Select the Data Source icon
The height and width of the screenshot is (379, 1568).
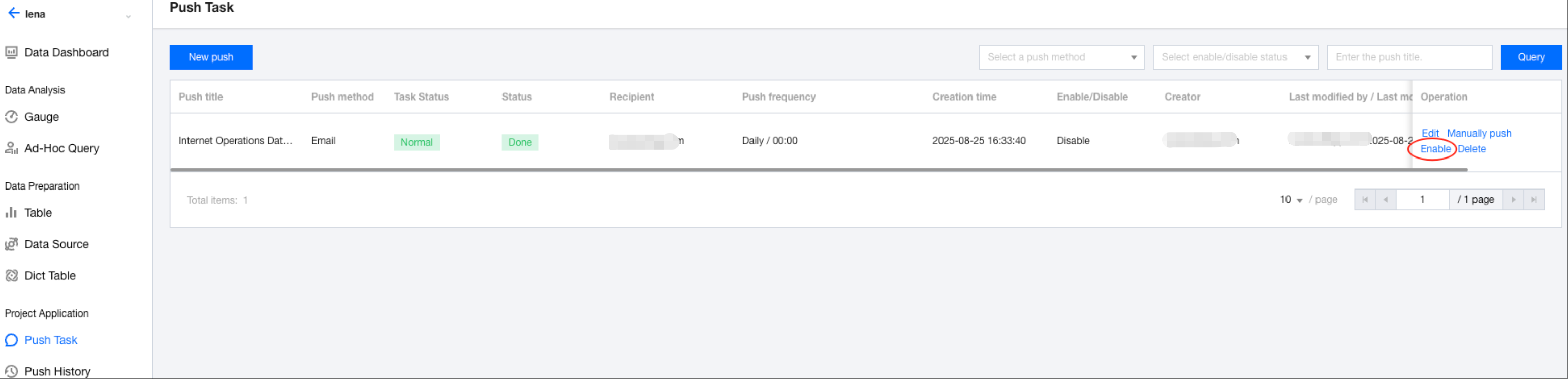tap(11, 244)
